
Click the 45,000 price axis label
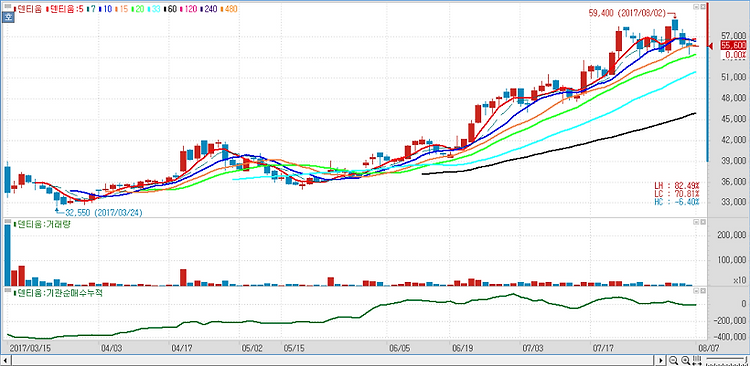point(733,119)
